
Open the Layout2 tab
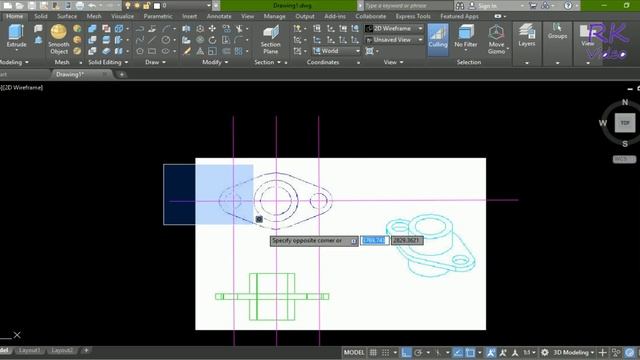point(62,350)
